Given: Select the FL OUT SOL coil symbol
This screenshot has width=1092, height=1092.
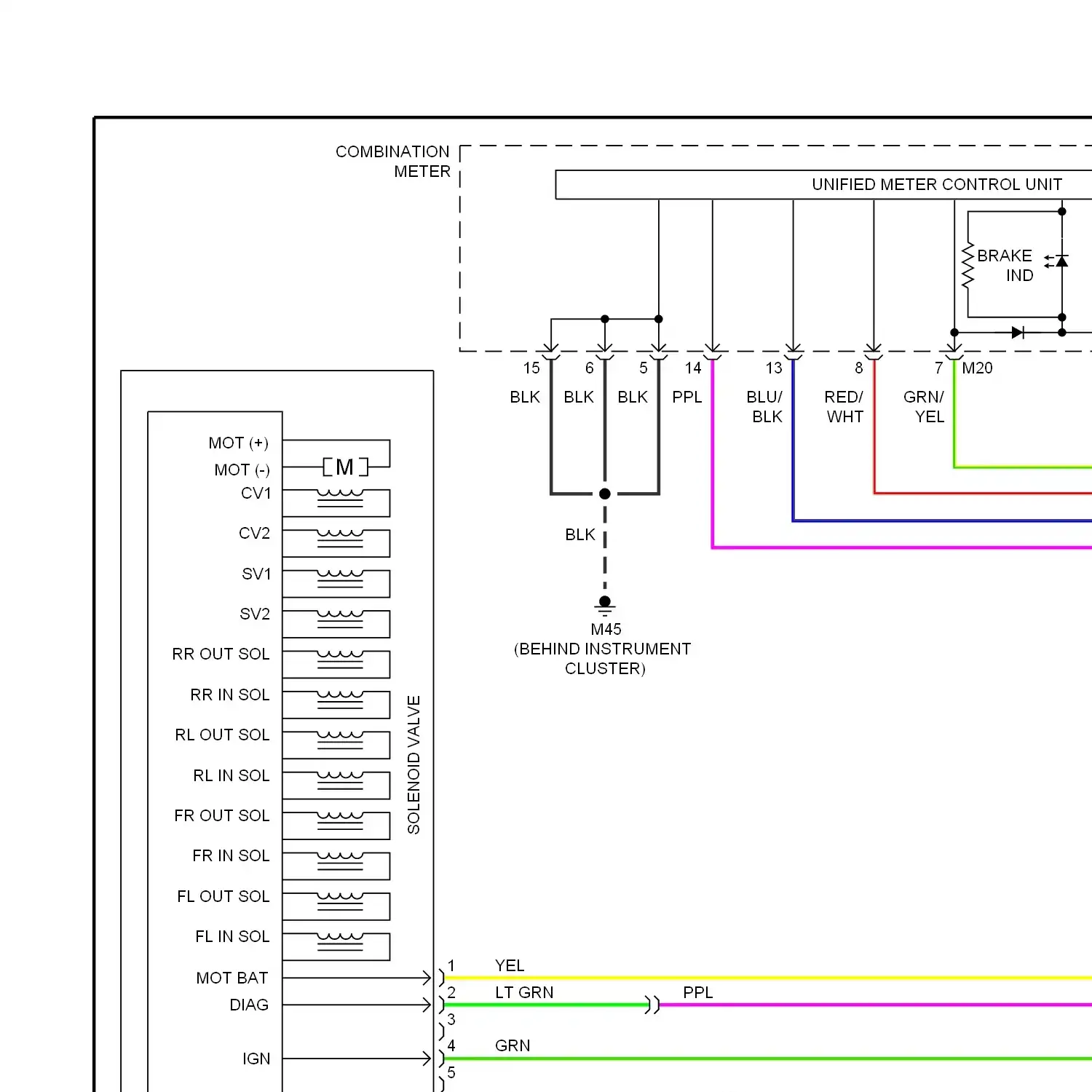Looking at the screenshot, I should [x=340, y=901].
